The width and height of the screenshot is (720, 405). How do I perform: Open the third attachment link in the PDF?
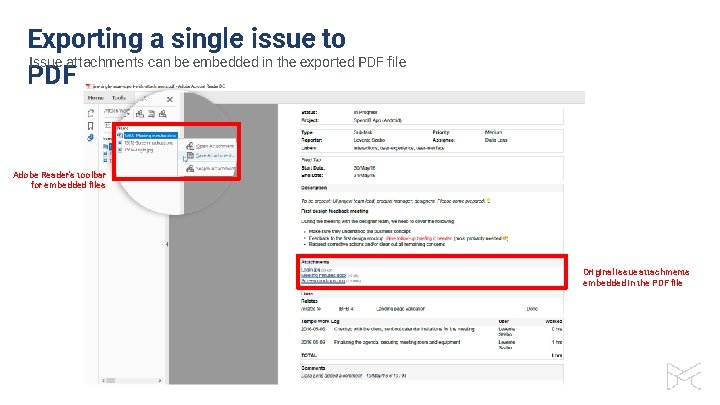coord(323,281)
